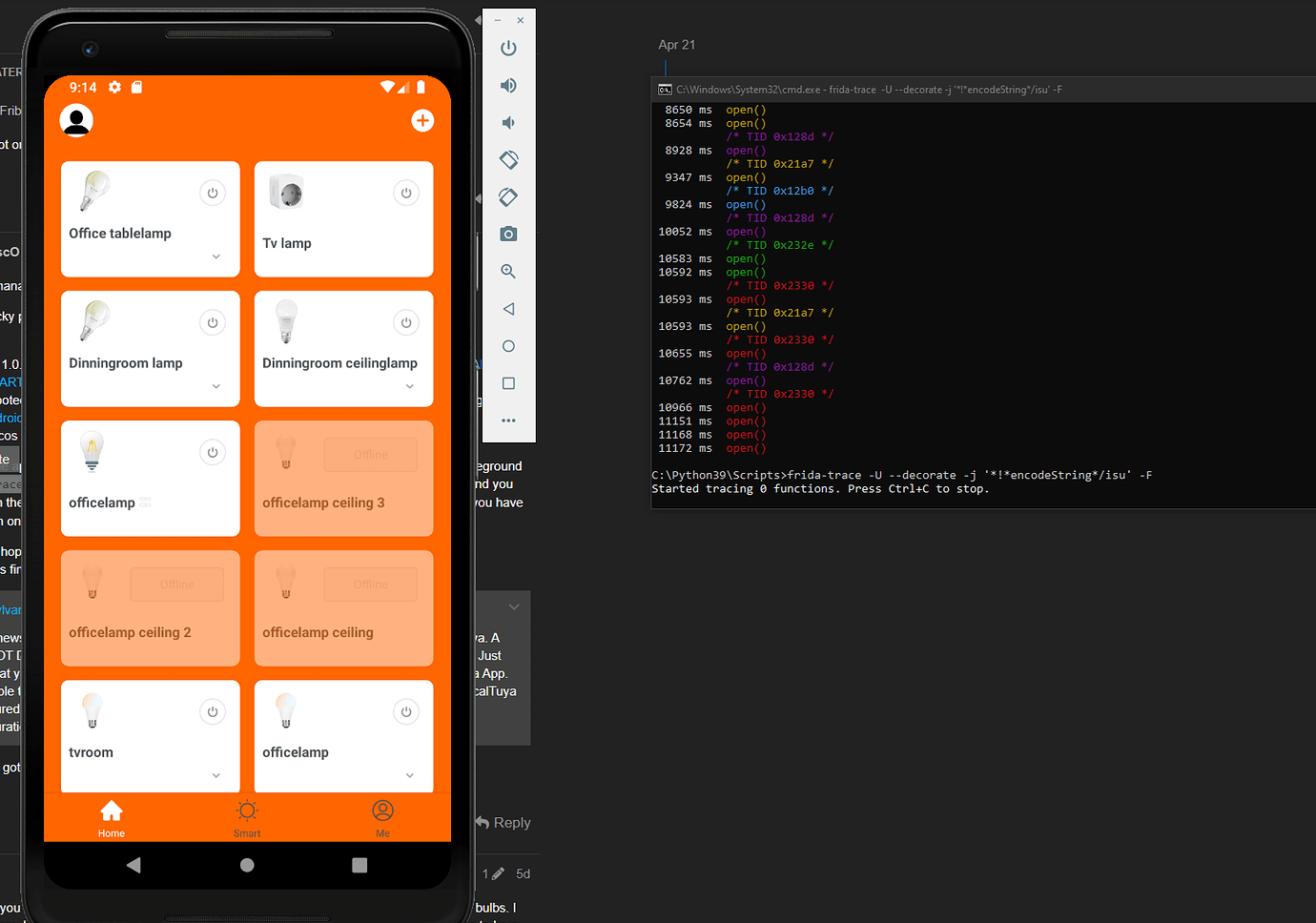This screenshot has height=923, width=1316.
Task: Open emulator more options ellipsis
Action: [508, 420]
